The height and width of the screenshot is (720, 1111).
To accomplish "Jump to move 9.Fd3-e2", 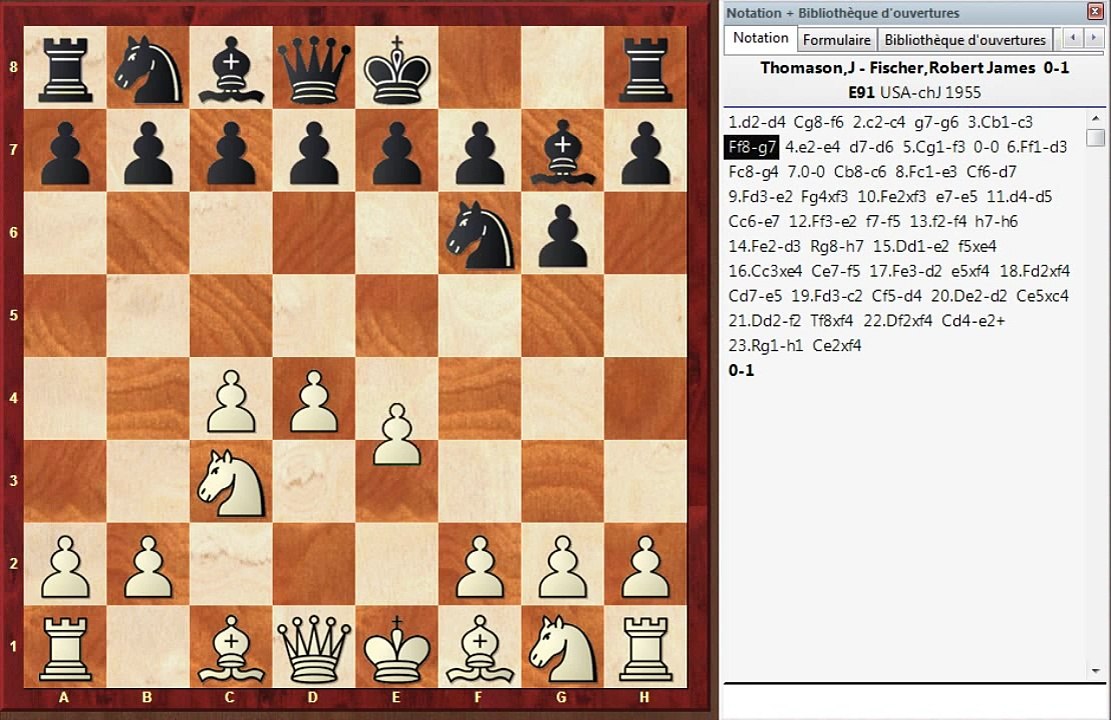I will point(760,196).
